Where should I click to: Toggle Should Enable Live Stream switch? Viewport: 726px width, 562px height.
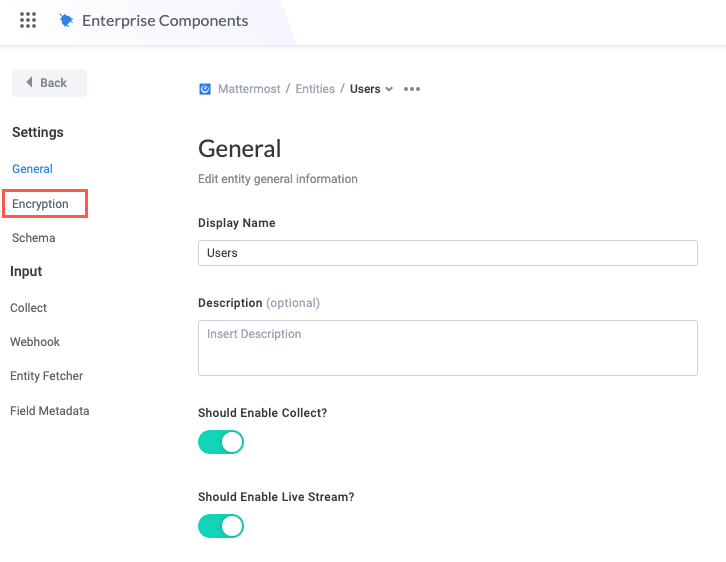[x=221, y=526]
